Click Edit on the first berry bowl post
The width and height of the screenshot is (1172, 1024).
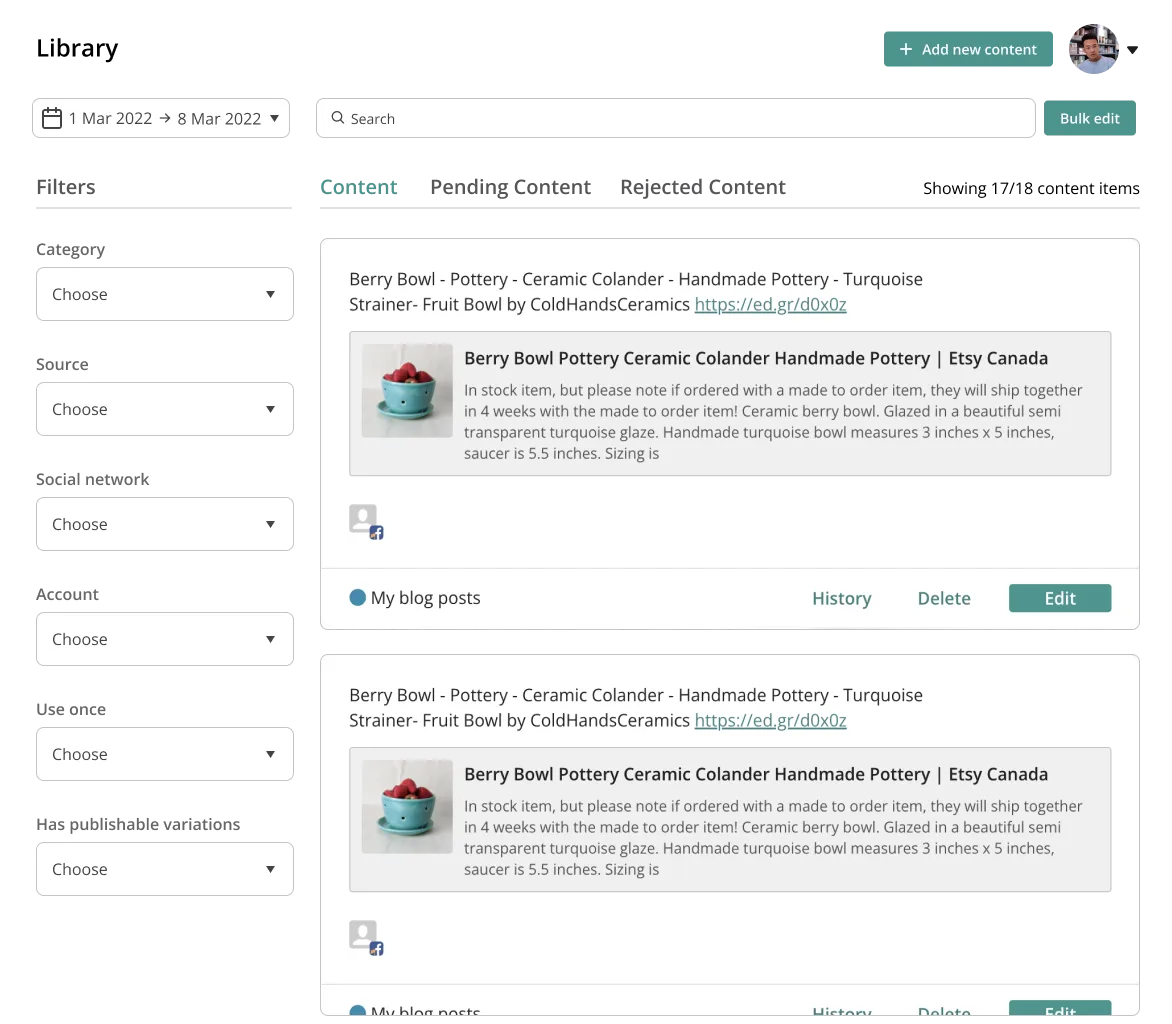[1059, 598]
